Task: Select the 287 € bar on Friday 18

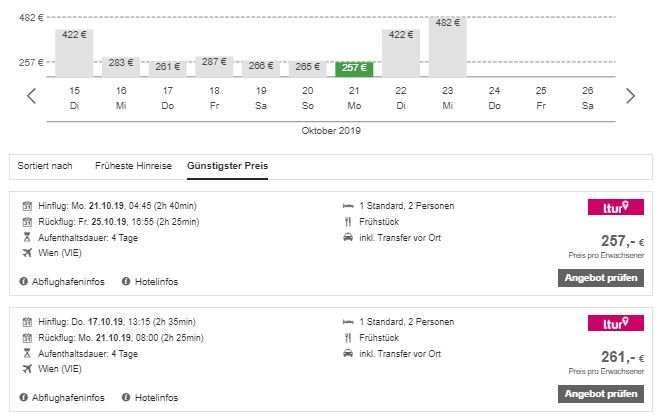Action: point(214,65)
